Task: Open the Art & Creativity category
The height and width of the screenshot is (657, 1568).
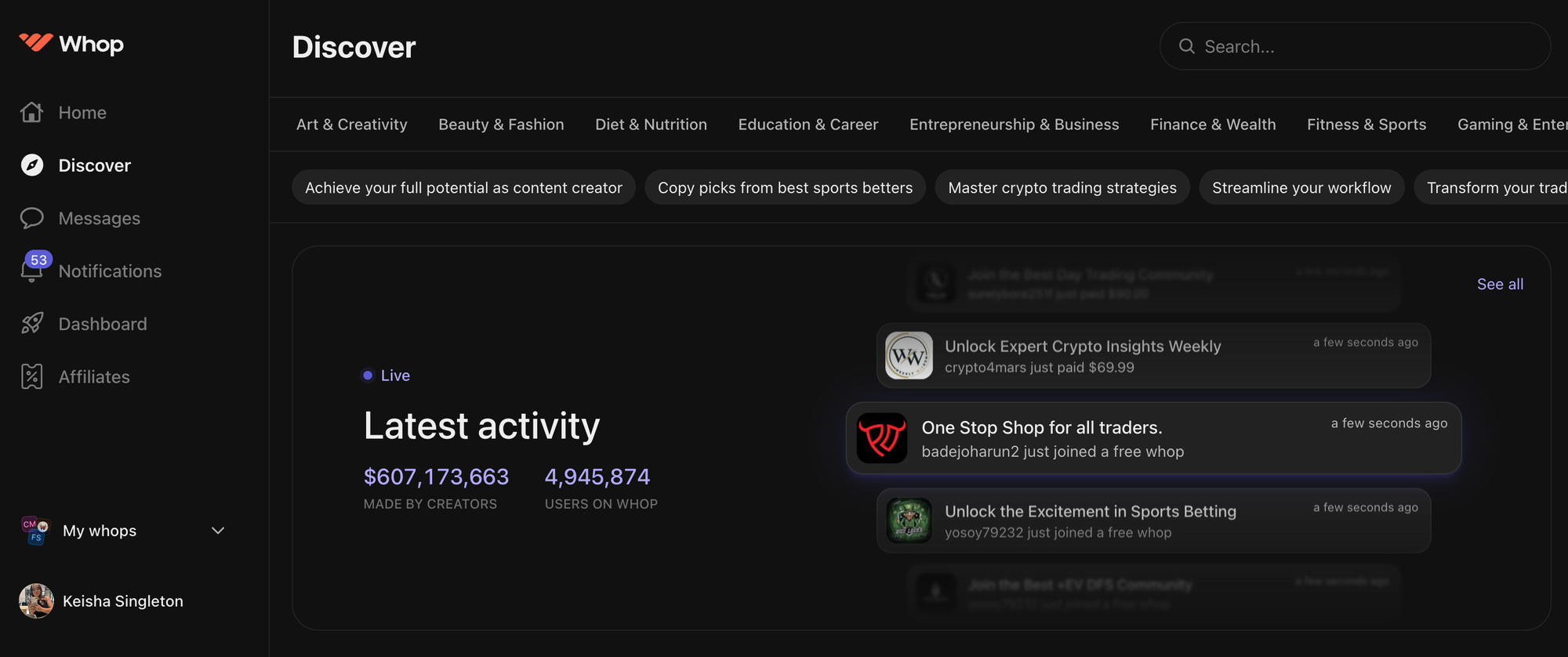Action: coord(351,125)
